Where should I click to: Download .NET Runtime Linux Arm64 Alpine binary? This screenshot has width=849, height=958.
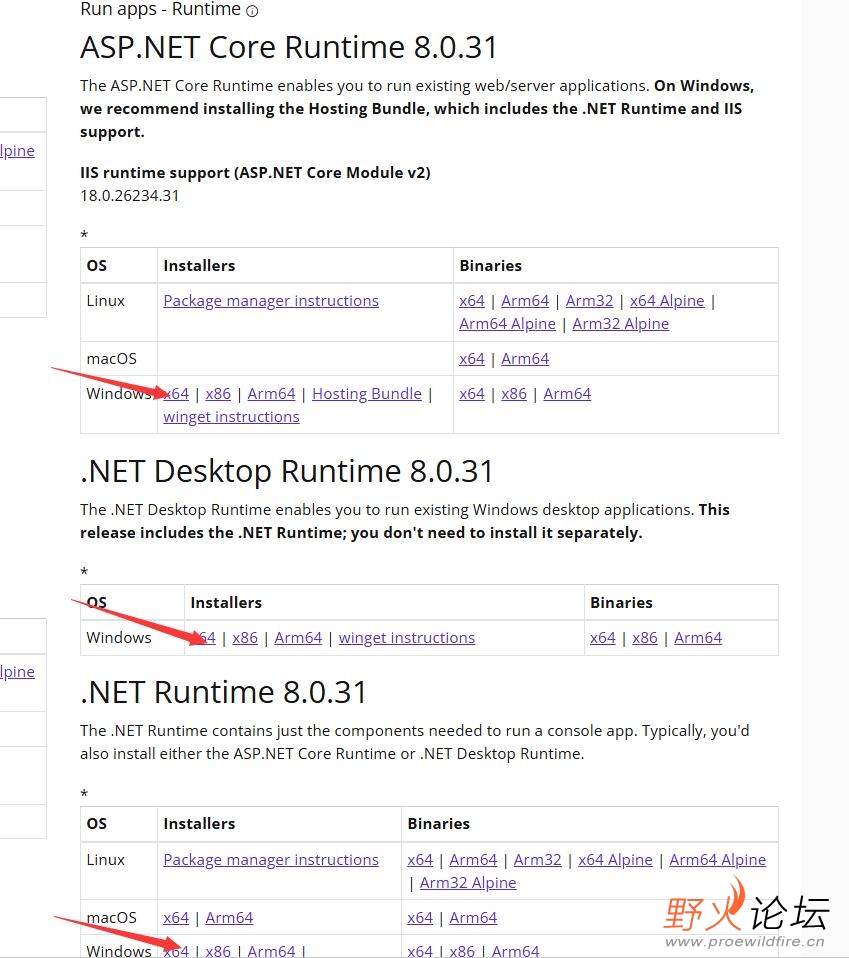point(717,860)
